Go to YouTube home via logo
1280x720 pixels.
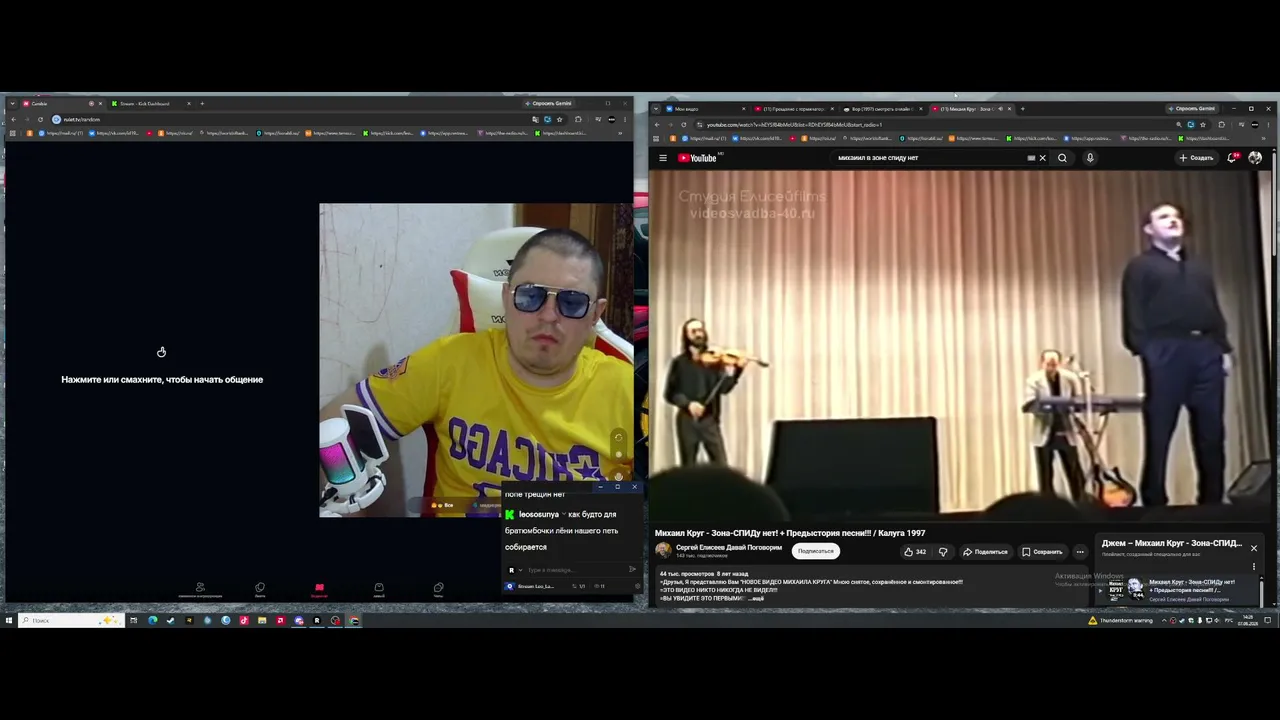point(698,158)
